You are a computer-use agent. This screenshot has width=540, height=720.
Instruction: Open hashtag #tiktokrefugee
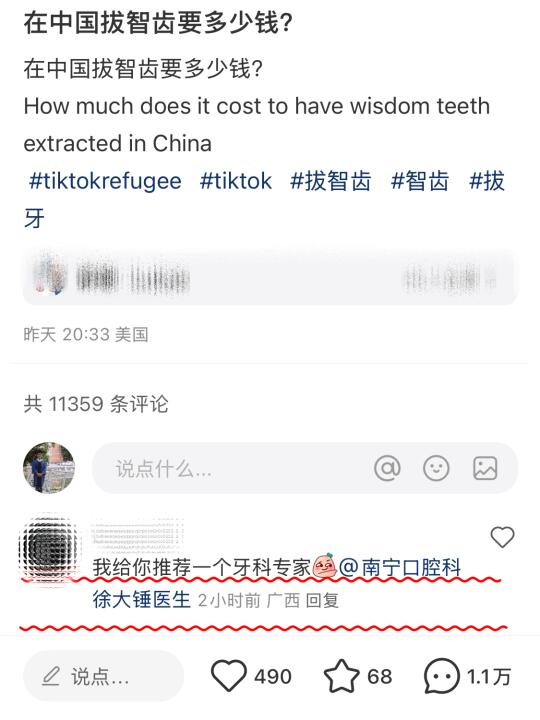pyautogui.click(x=105, y=181)
